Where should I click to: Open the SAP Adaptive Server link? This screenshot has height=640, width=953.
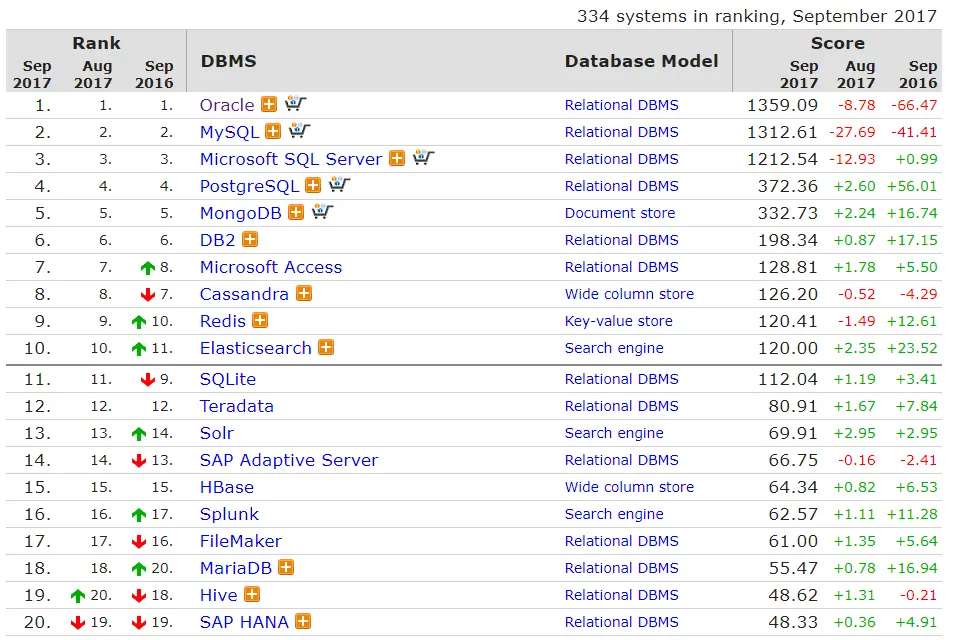click(x=289, y=460)
